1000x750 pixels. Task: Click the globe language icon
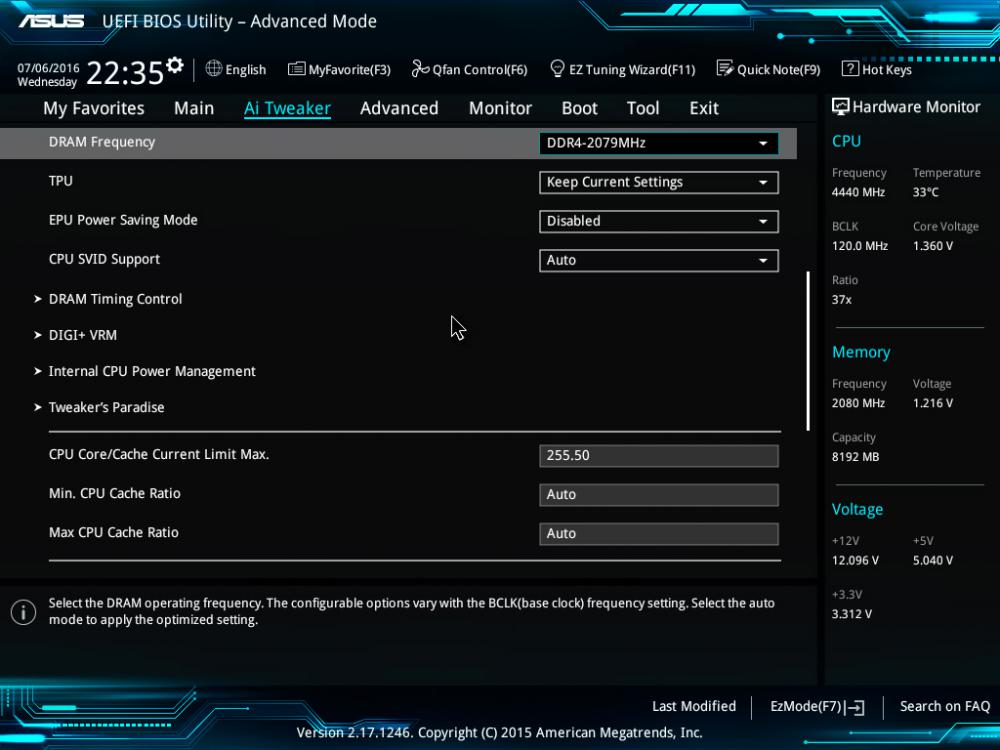214,69
